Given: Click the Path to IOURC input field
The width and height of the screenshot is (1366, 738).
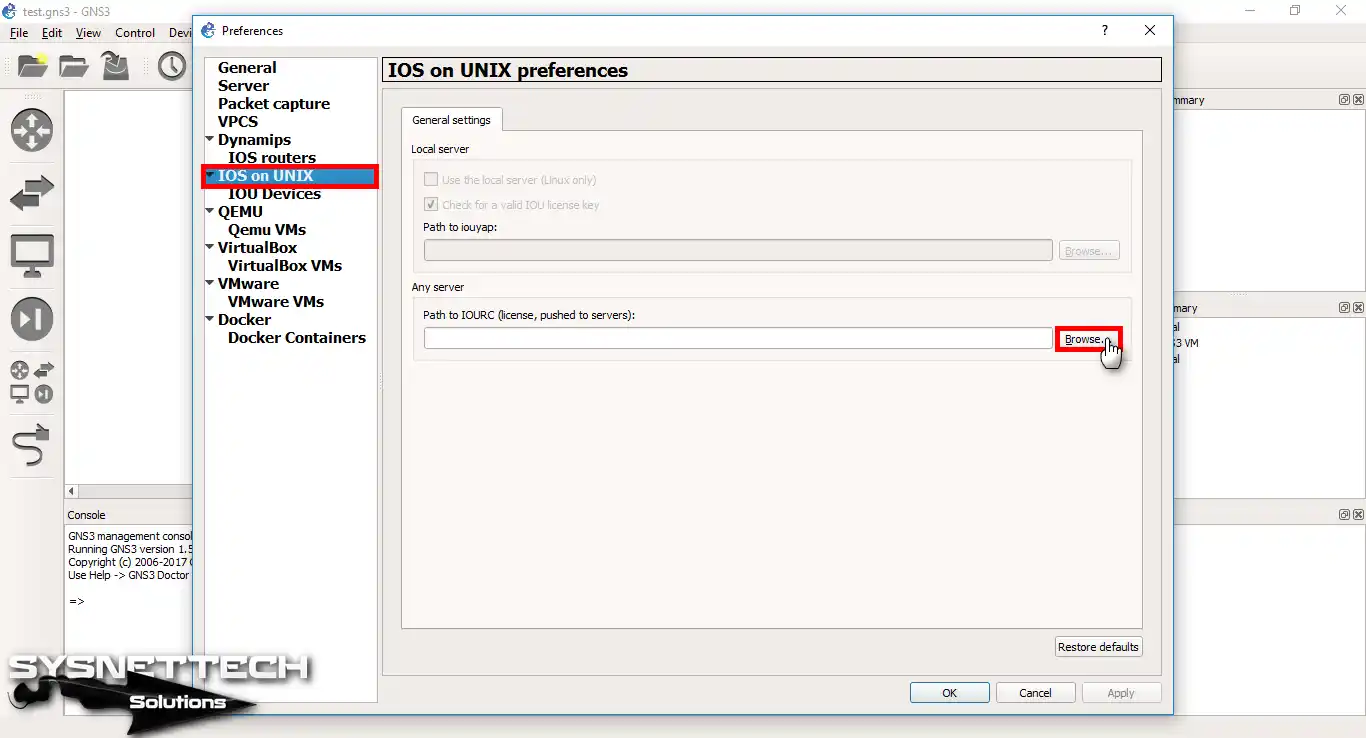Looking at the screenshot, I should pos(738,339).
